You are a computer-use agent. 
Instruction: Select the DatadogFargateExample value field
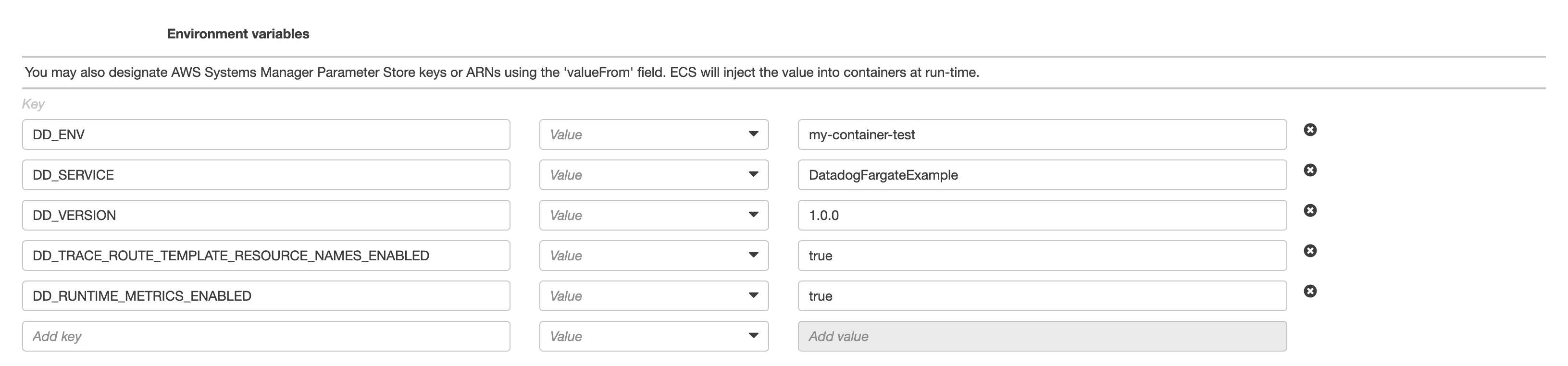[x=1042, y=174]
